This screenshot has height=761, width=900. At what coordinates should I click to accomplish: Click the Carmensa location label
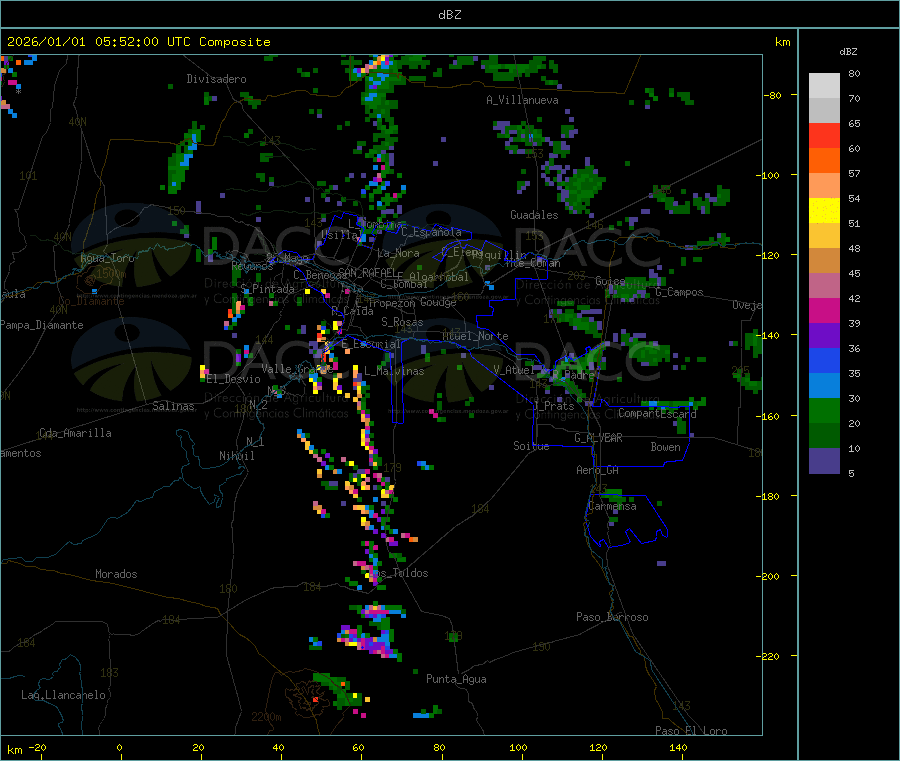click(612, 506)
